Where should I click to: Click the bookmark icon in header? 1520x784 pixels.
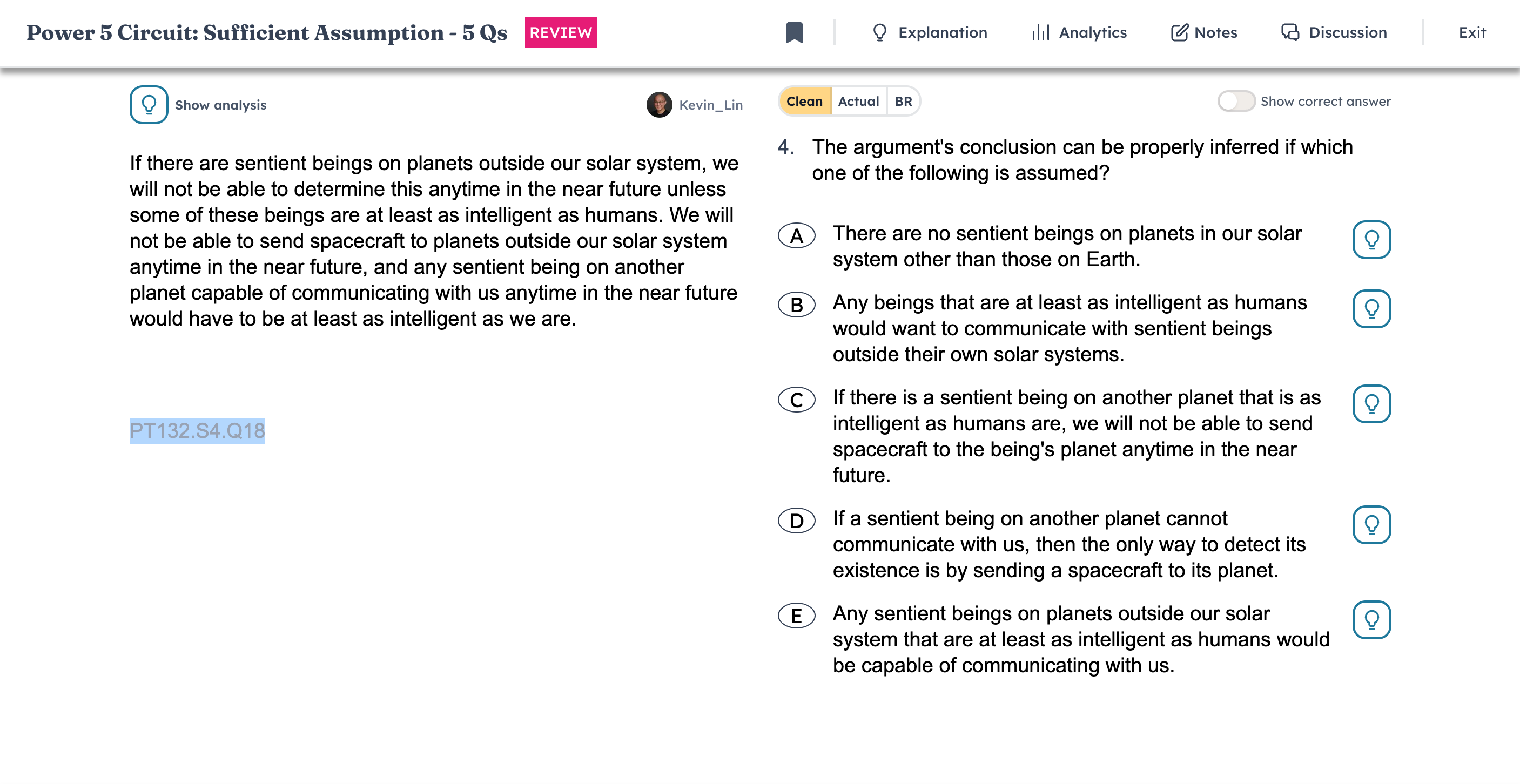pos(794,32)
